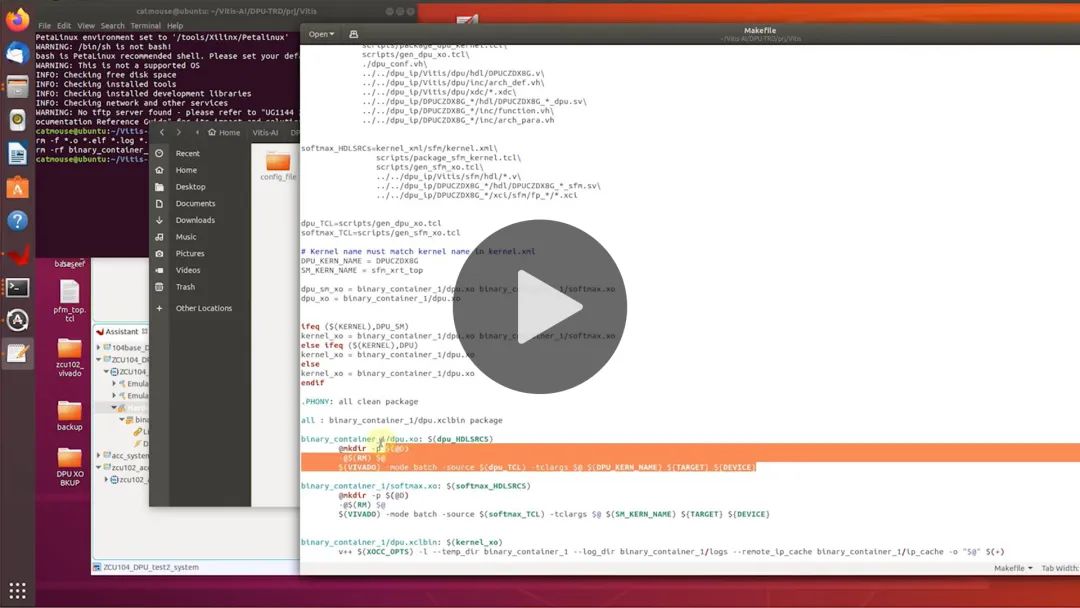1080x608 pixels.
Task: Open the Files app in the dock
Action: (17, 87)
